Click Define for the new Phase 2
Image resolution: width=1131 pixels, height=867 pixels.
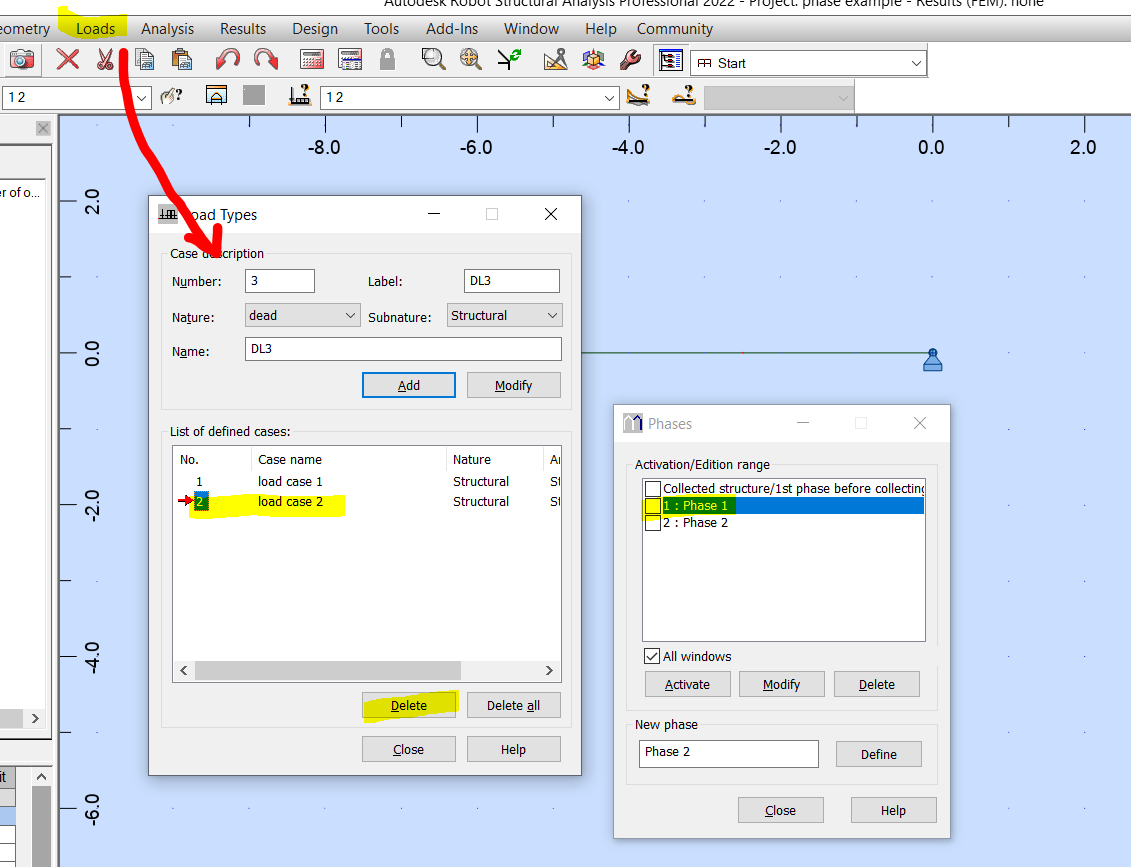click(x=878, y=754)
